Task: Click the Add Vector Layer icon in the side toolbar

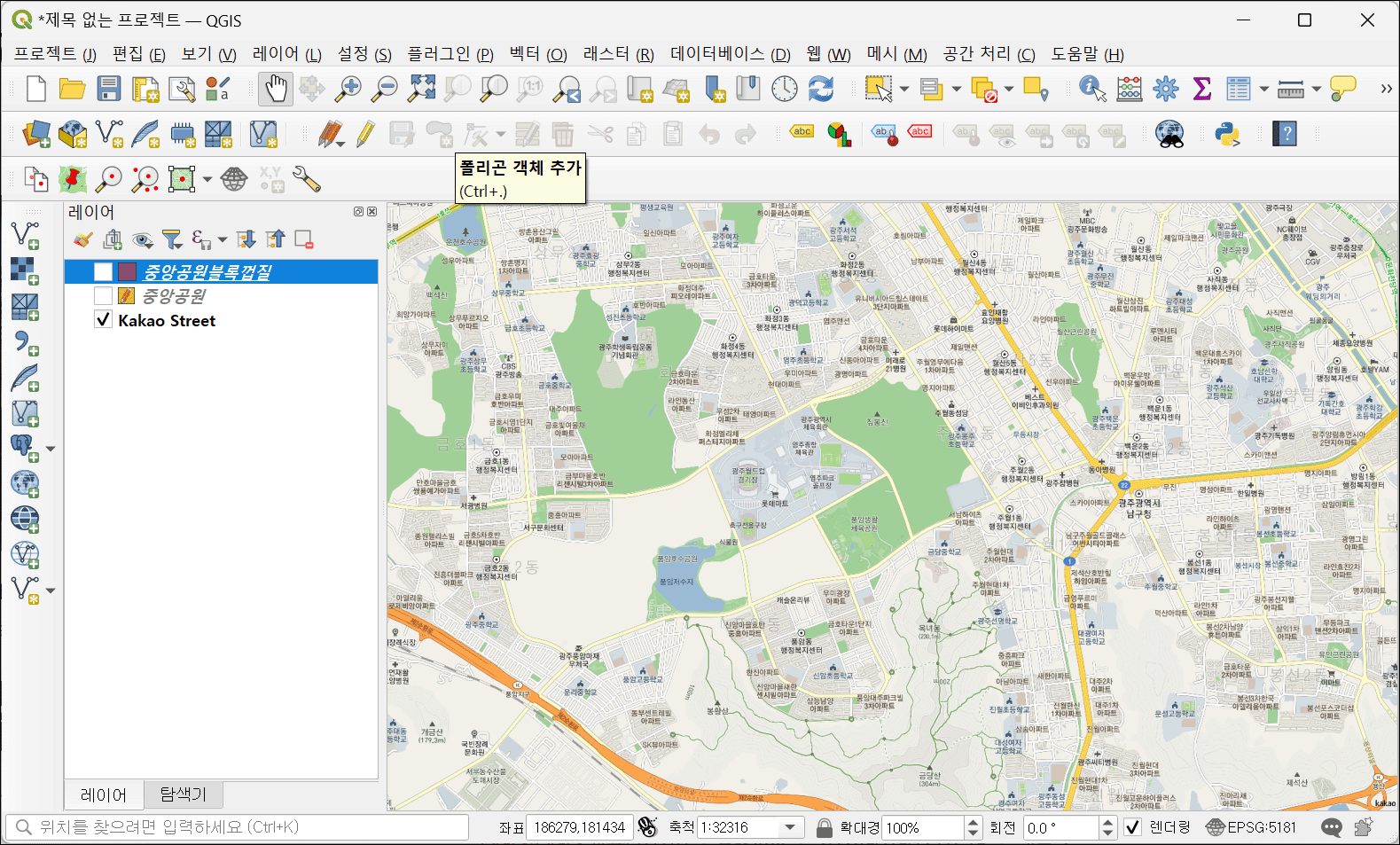Action: tap(25, 235)
